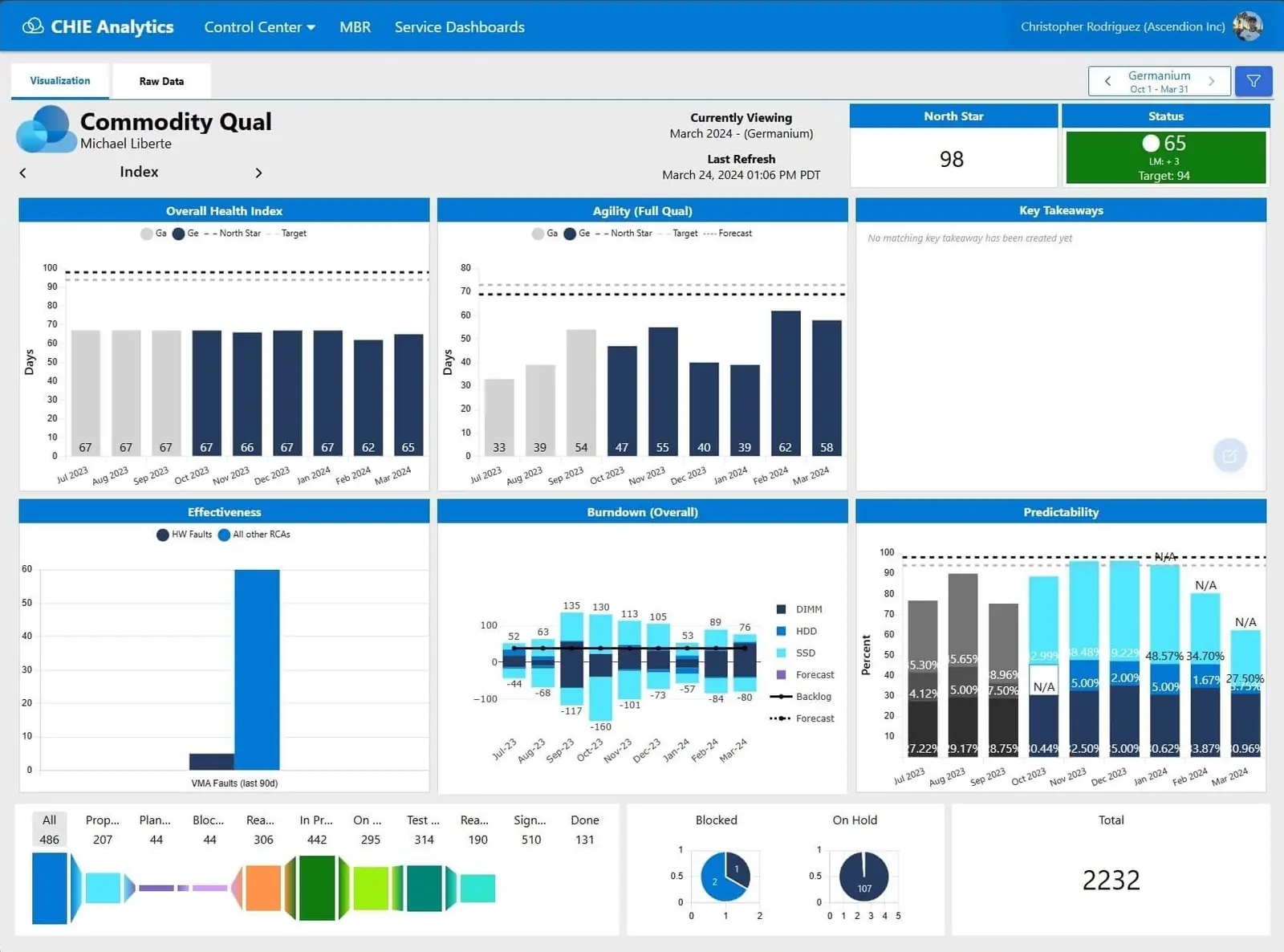Screen dimensions: 1284x952
Task: Click the Michael Liberte owner name
Action: pos(126,144)
